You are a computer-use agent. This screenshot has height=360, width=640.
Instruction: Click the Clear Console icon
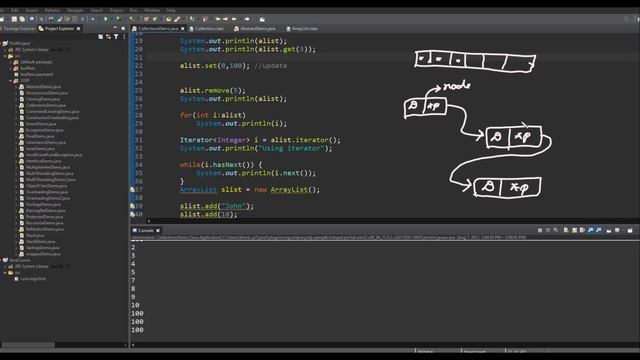(x=566, y=231)
